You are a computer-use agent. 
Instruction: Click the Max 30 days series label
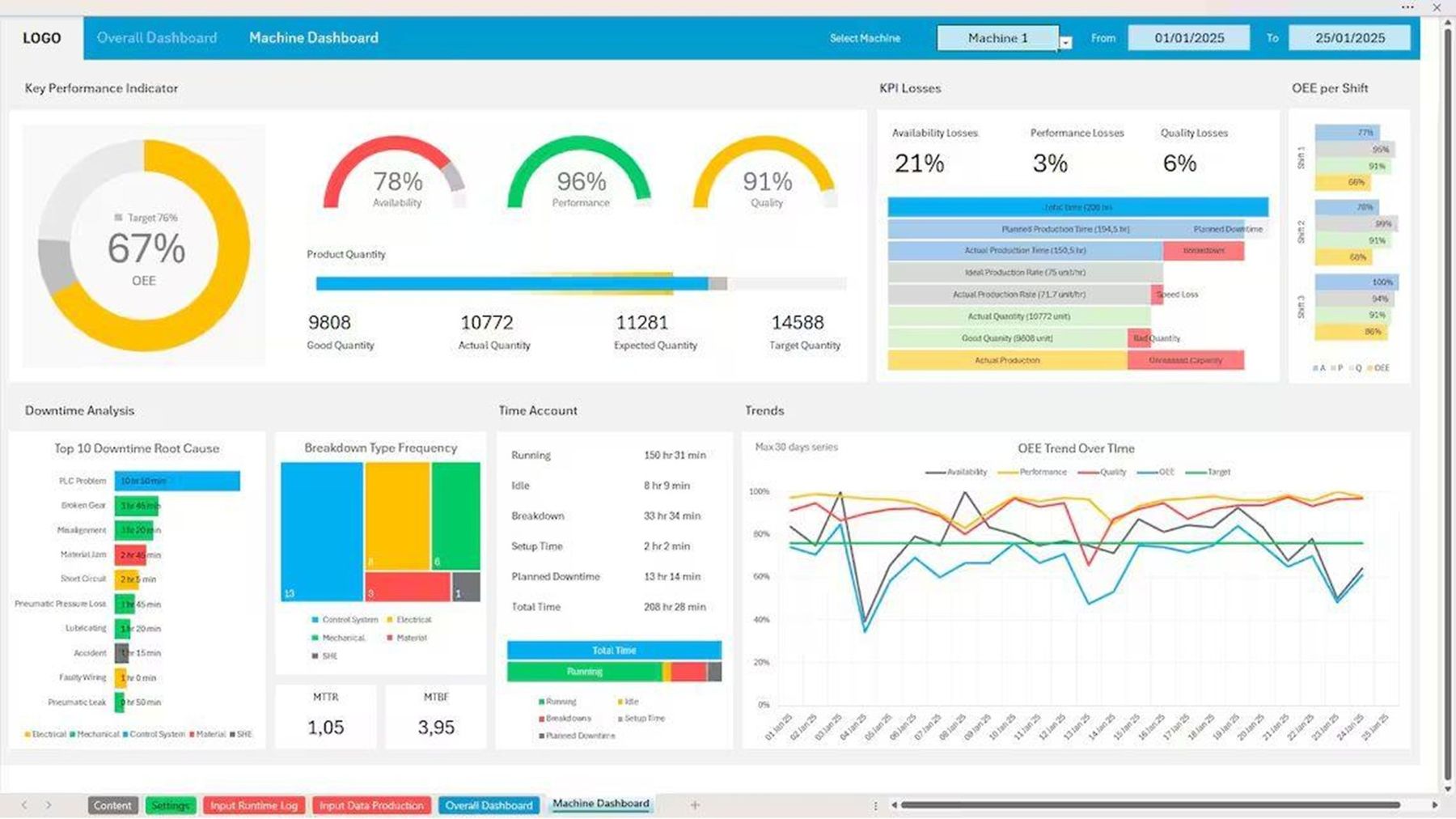(x=796, y=447)
